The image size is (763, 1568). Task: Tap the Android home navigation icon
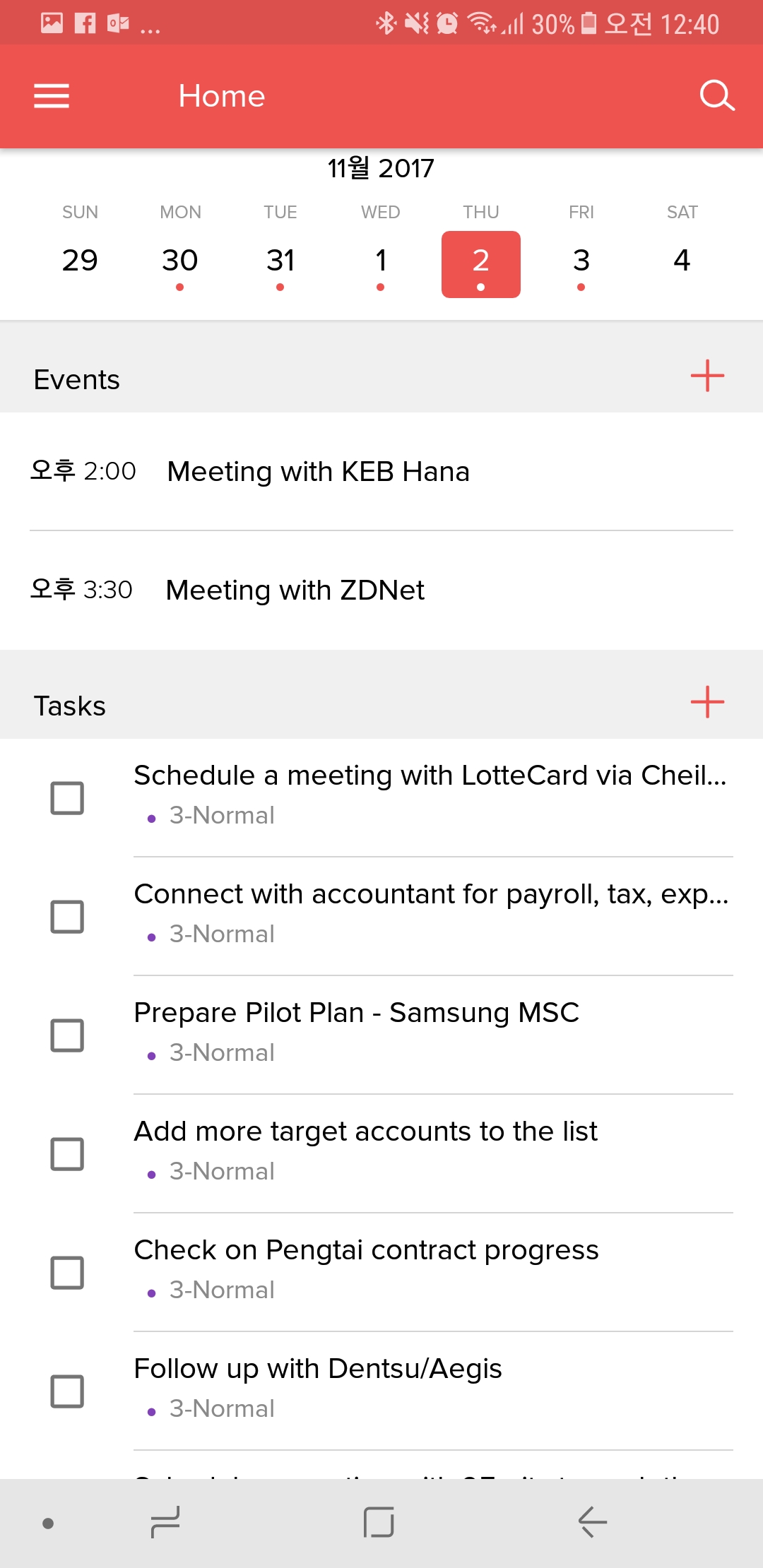[379, 1522]
